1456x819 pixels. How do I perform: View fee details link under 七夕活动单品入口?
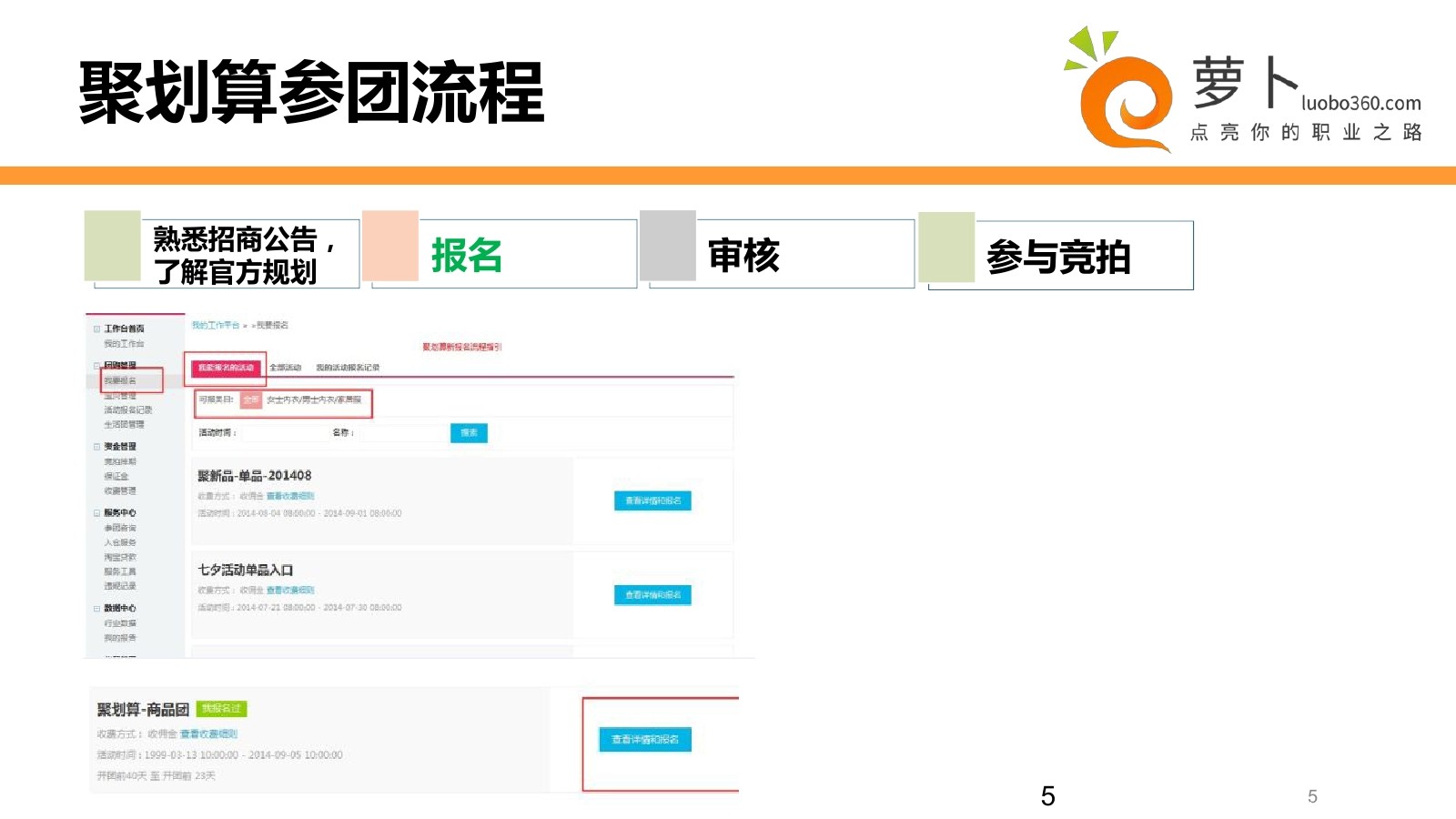[x=290, y=591]
